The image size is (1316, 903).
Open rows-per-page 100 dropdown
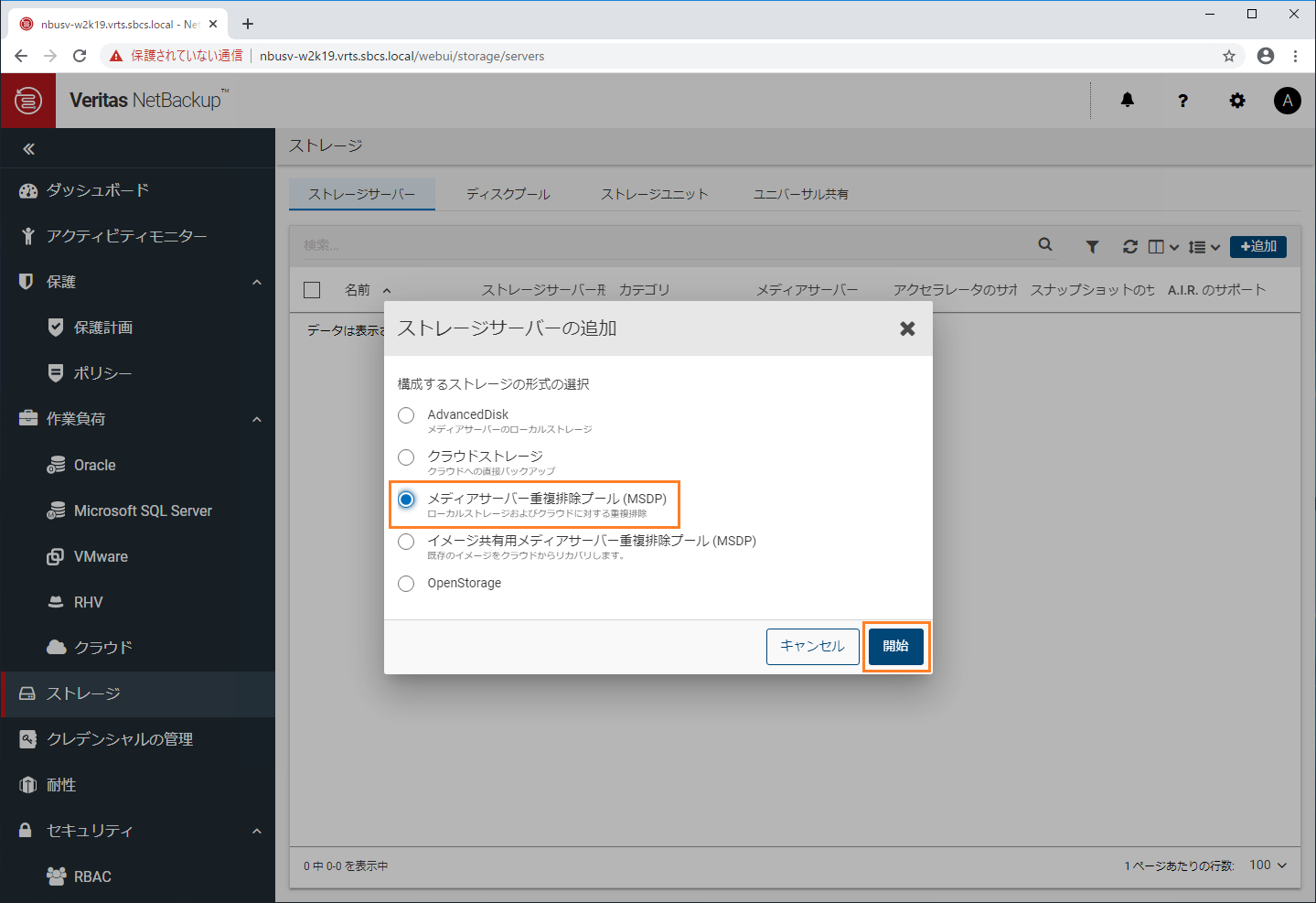[1268, 865]
